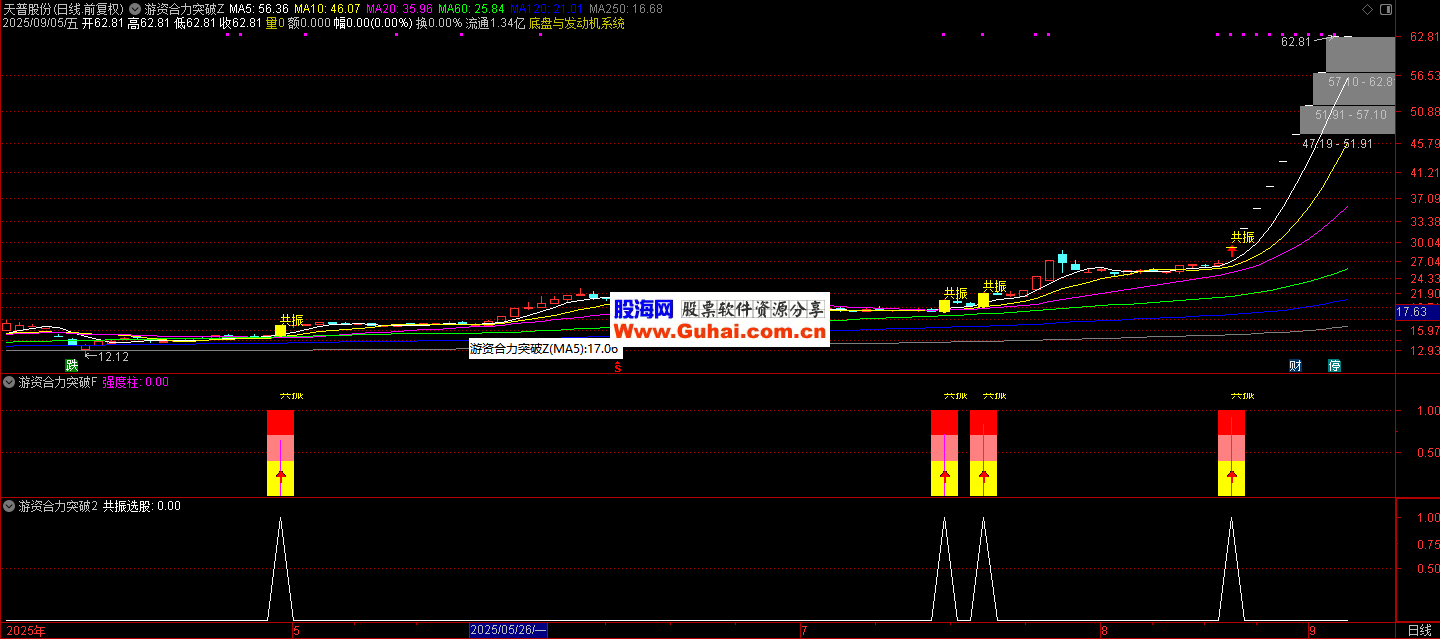Click the 12.12 low price annotation

pos(113,356)
